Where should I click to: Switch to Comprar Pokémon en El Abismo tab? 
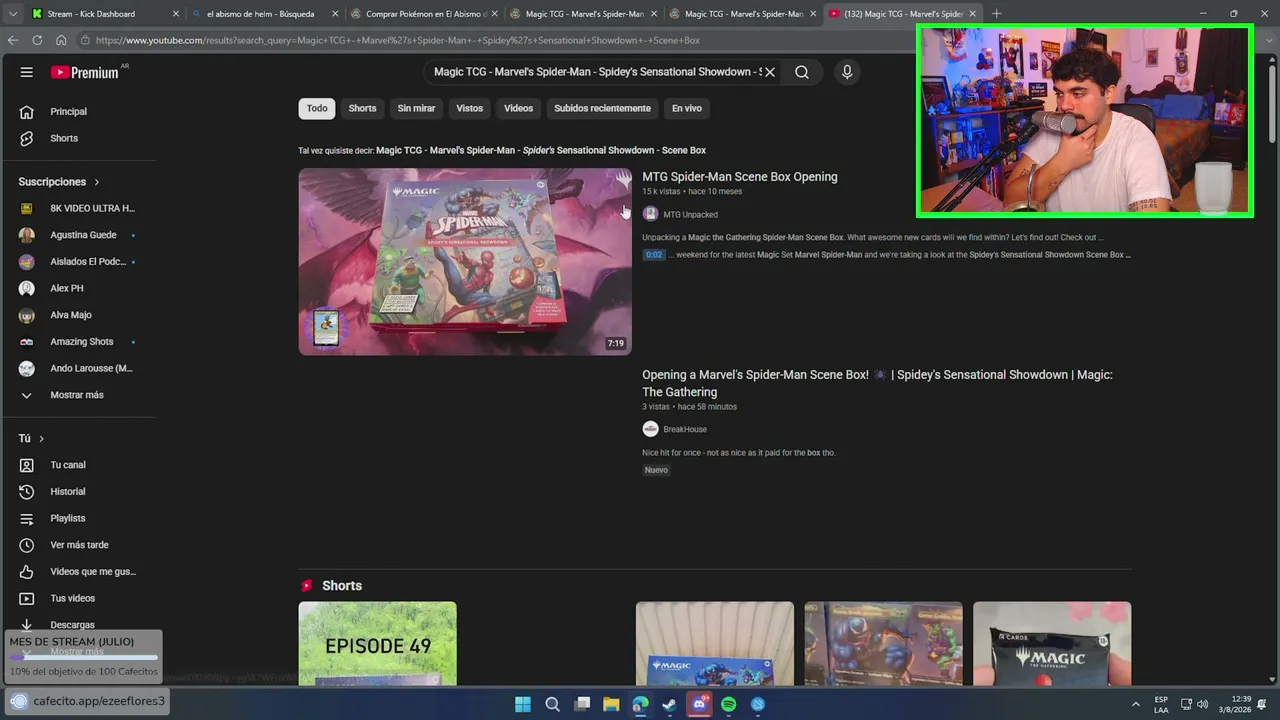pos(425,14)
